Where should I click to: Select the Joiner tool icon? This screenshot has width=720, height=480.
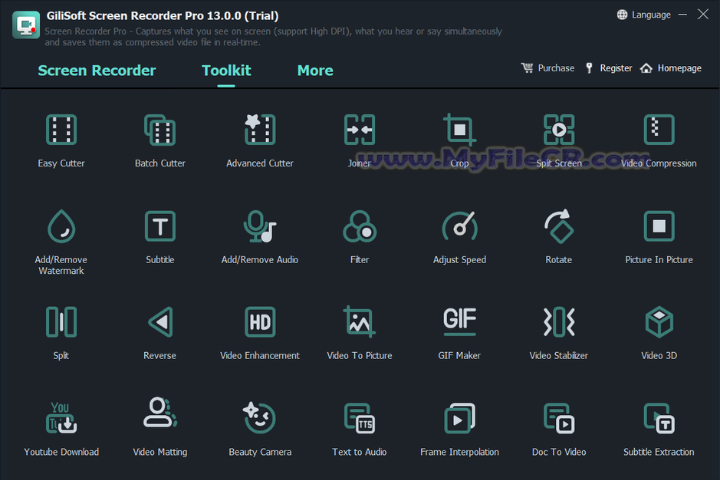pos(360,130)
